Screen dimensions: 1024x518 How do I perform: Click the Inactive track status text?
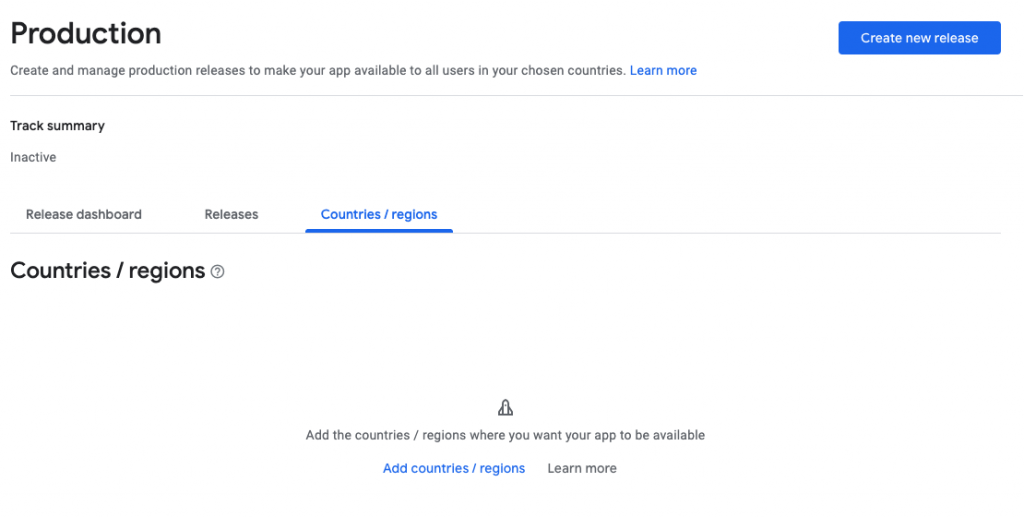(x=33, y=157)
